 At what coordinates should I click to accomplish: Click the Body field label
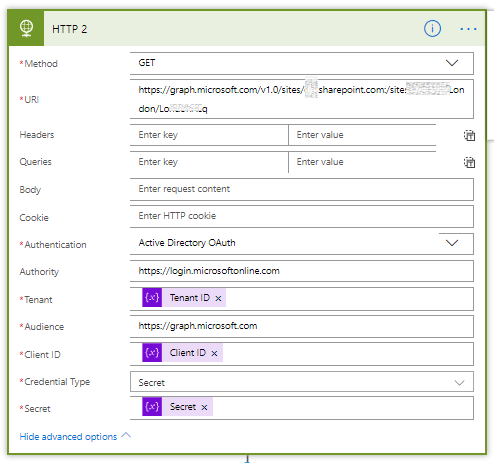30,190
